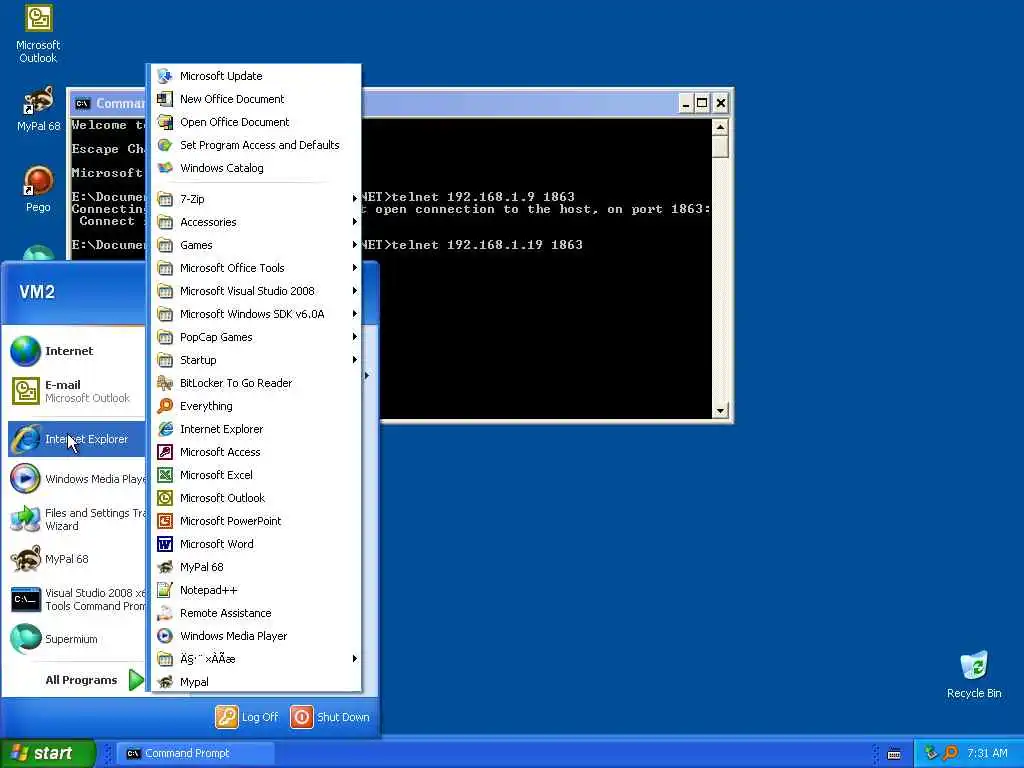Screen dimensions: 1024x768
Task: Launch Supermium from the Start menu
Action: [76, 639]
